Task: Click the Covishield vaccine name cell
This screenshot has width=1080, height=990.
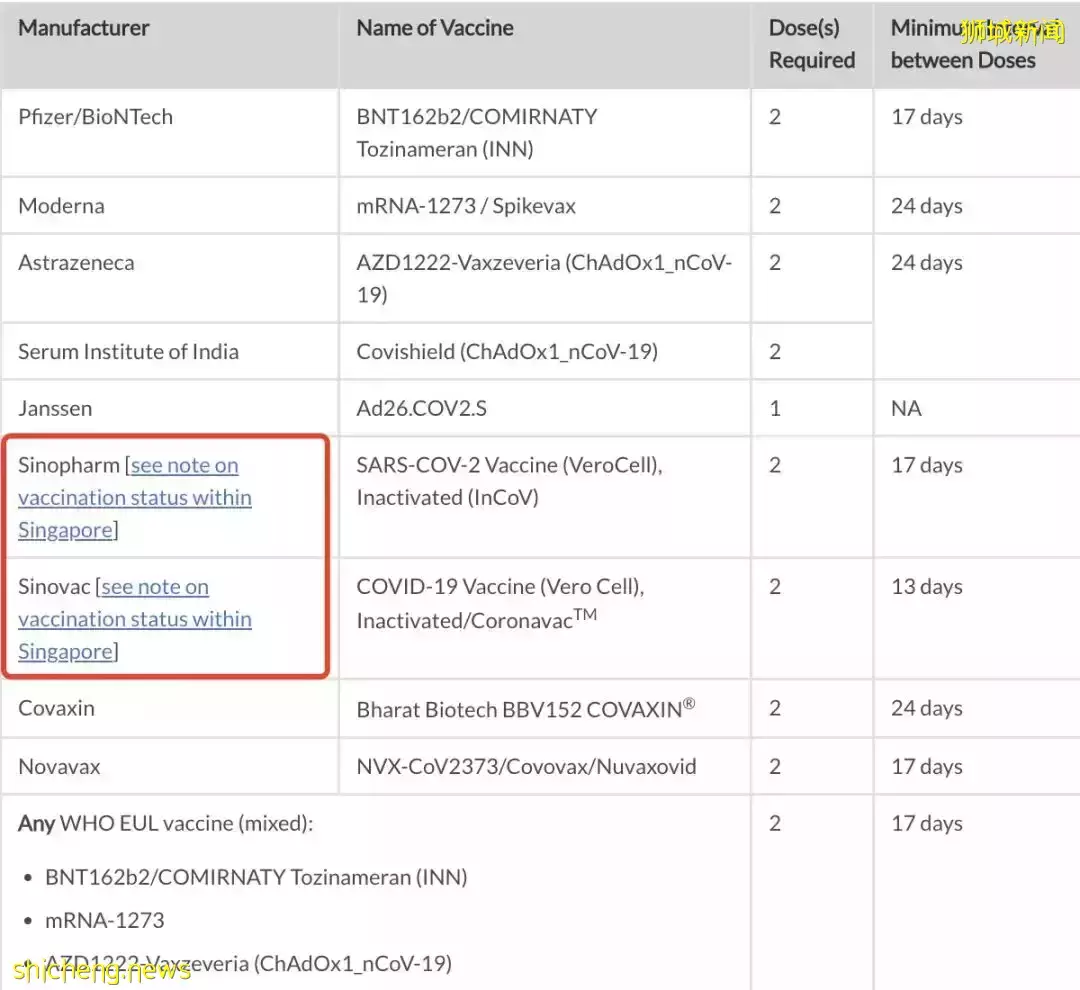Action: [507, 352]
